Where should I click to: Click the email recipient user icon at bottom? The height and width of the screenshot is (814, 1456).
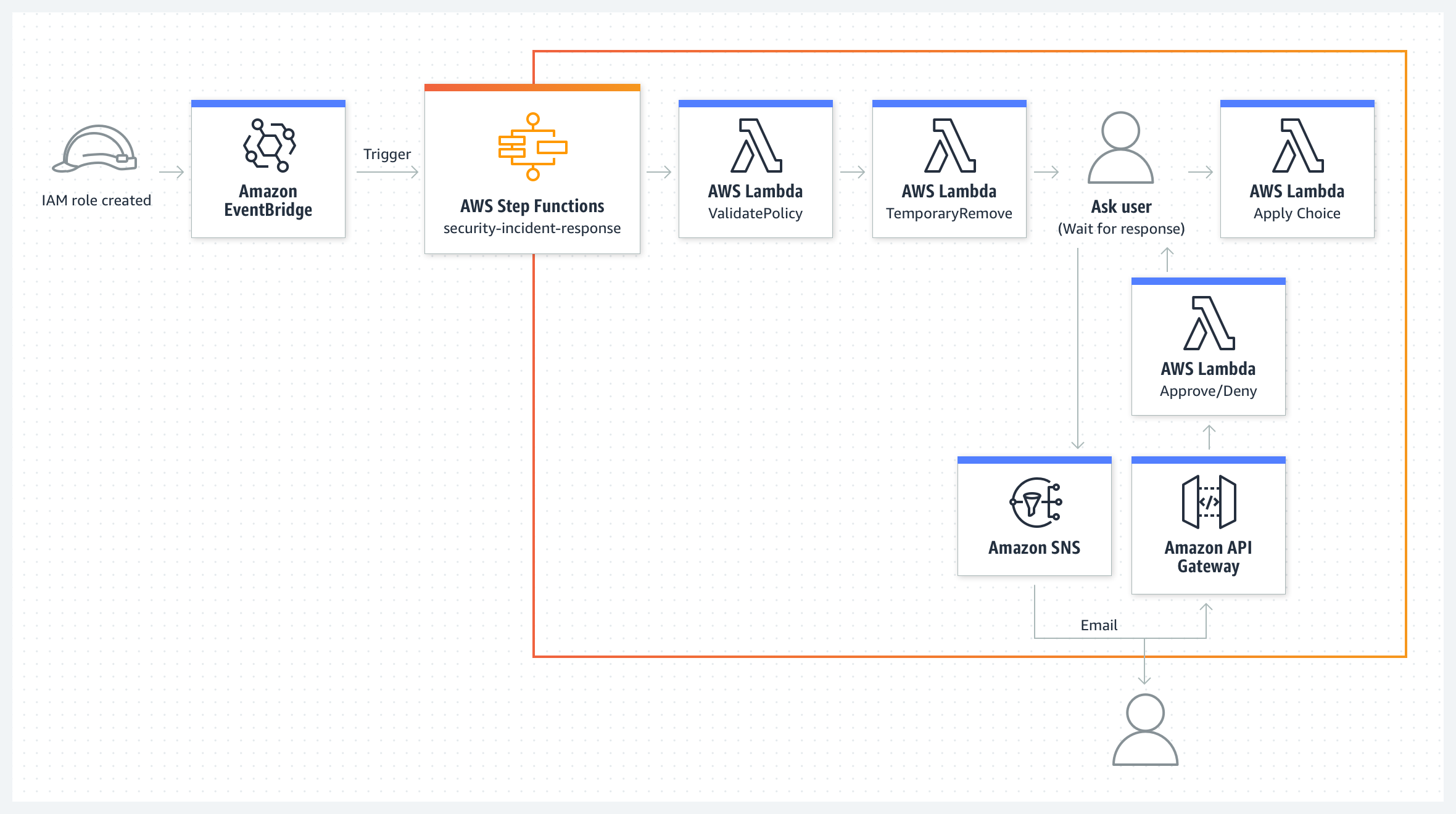(x=1145, y=730)
